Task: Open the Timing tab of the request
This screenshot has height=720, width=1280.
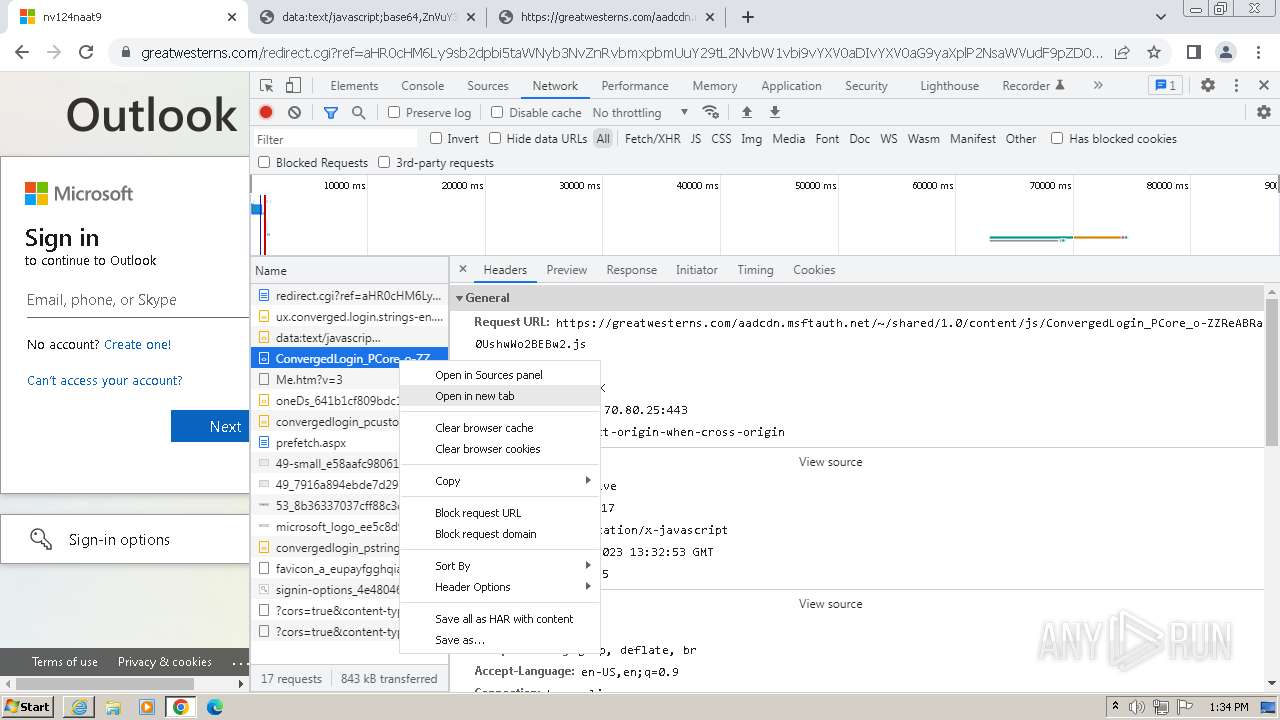Action: 755,270
